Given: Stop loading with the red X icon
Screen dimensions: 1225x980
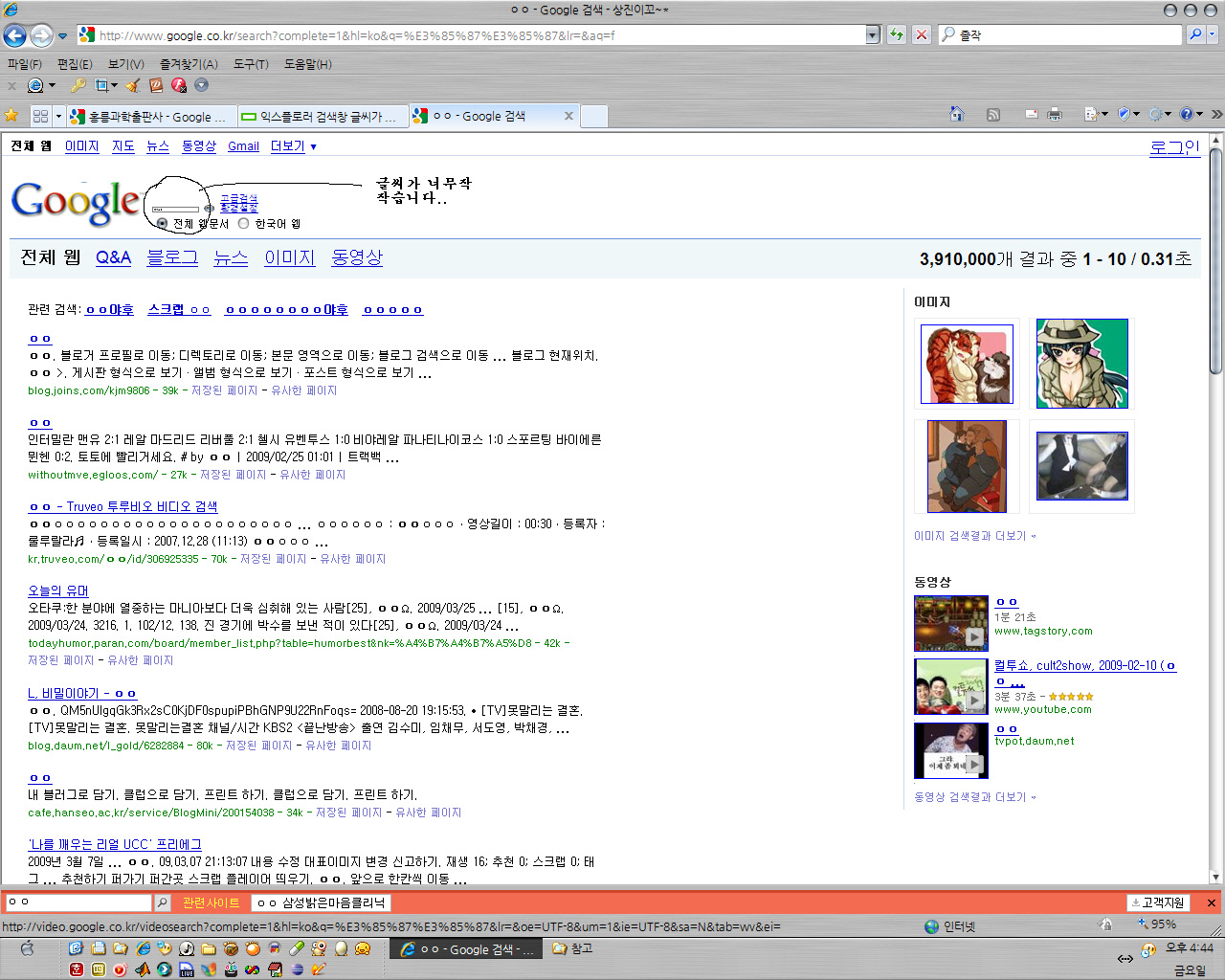Looking at the screenshot, I should click(921, 35).
